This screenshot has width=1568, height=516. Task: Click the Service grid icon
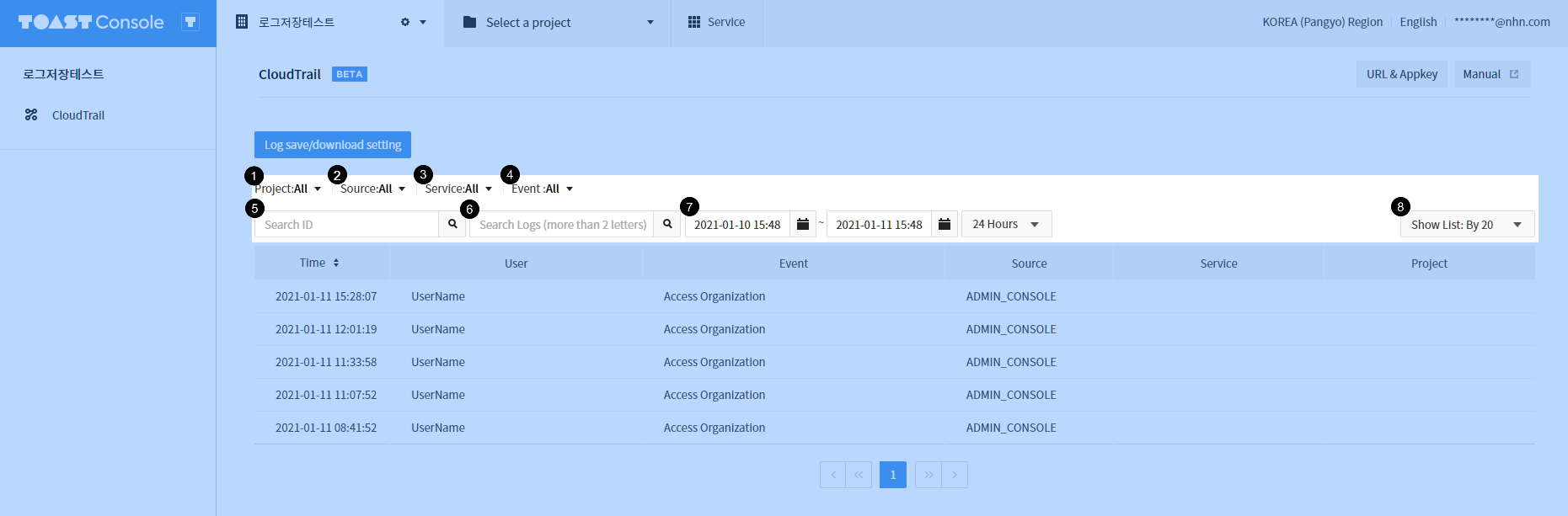click(x=694, y=22)
